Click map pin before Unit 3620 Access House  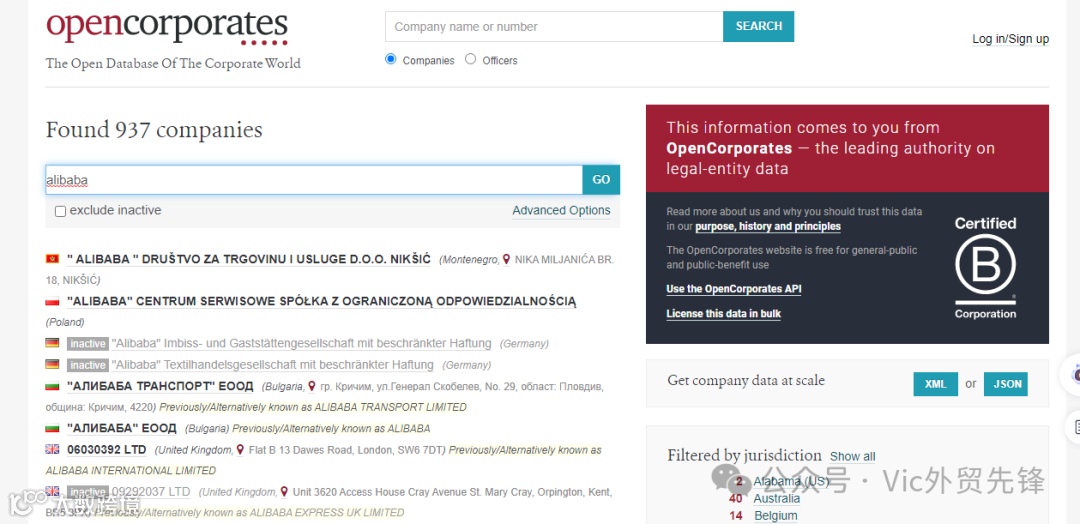(x=284, y=492)
